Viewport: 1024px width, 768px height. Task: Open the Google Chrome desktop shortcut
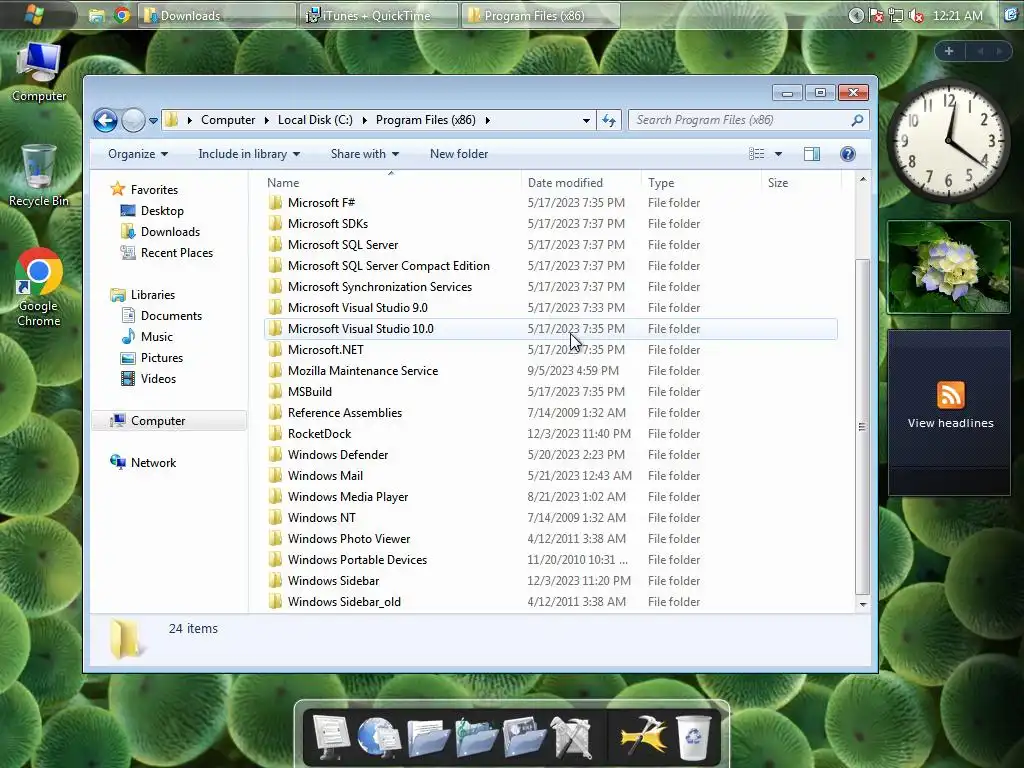[x=39, y=287]
